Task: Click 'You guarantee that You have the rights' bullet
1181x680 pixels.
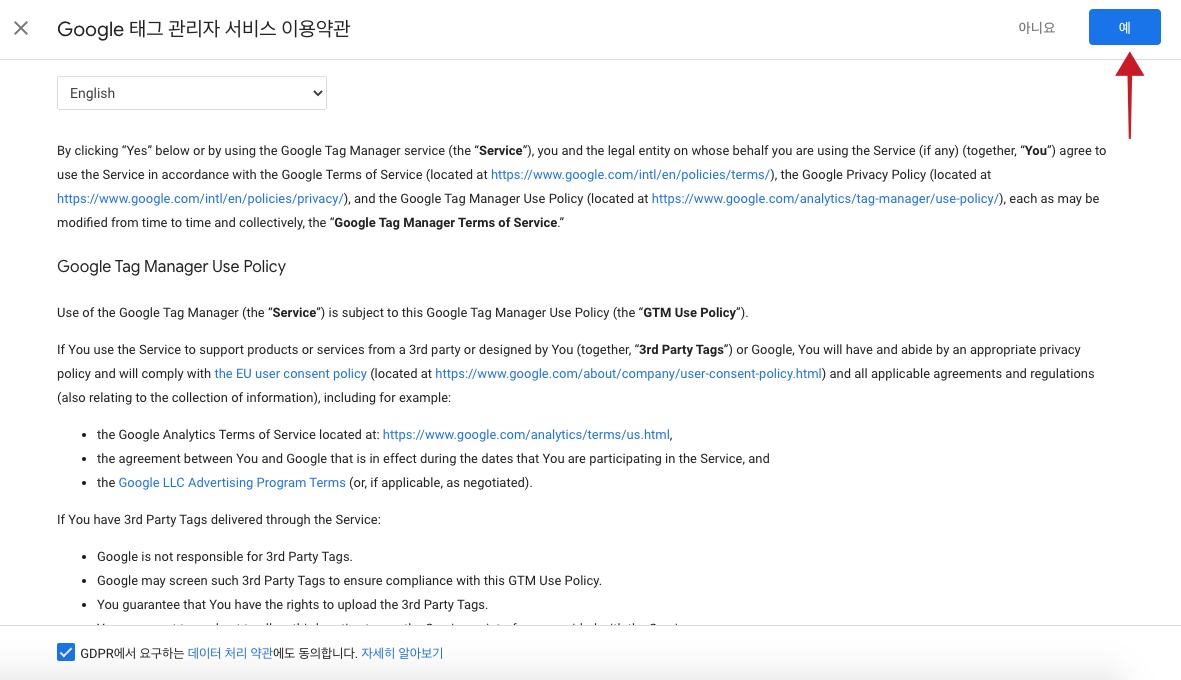Action: pyautogui.click(x=292, y=605)
